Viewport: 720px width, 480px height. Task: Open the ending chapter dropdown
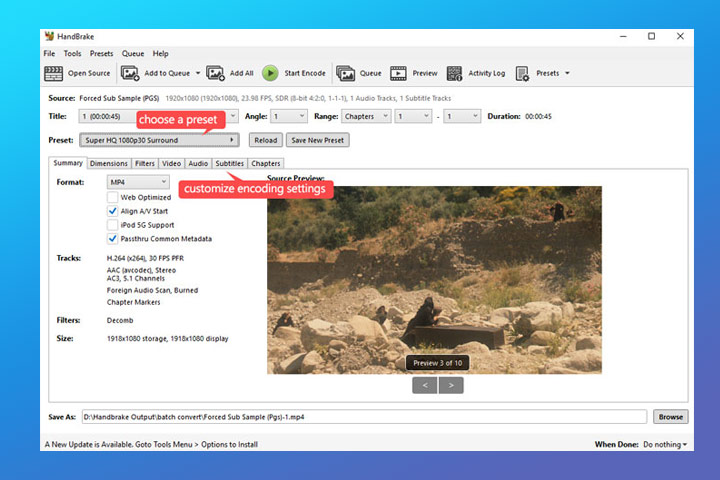[x=462, y=116]
